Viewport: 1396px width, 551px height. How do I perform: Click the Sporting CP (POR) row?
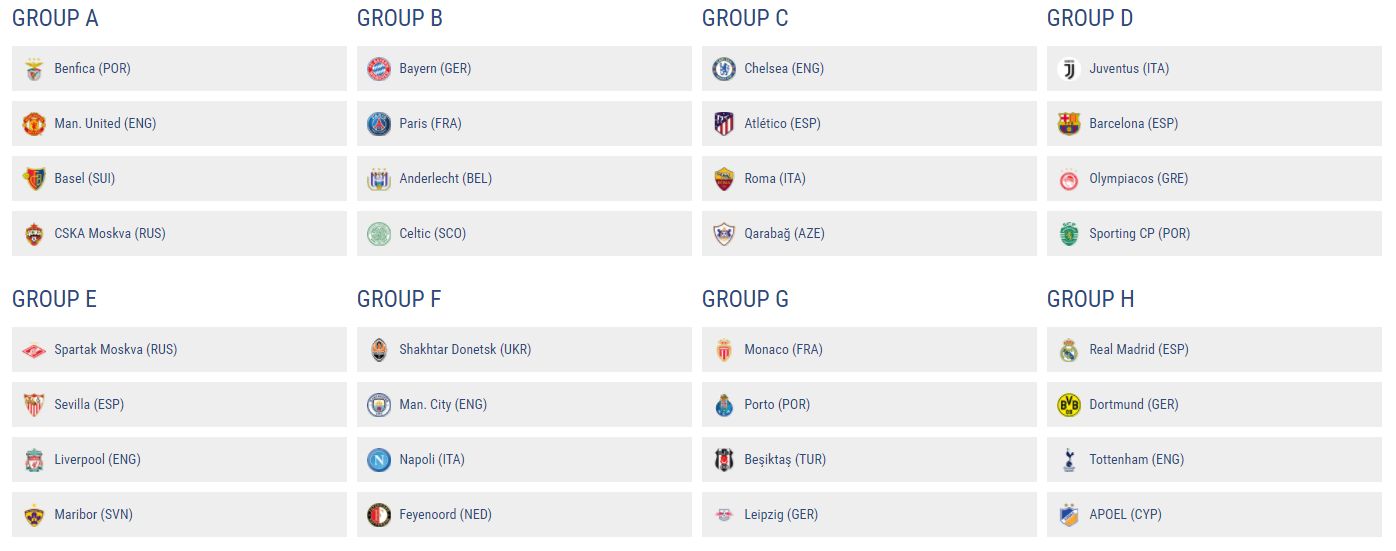(x=1214, y=234)
